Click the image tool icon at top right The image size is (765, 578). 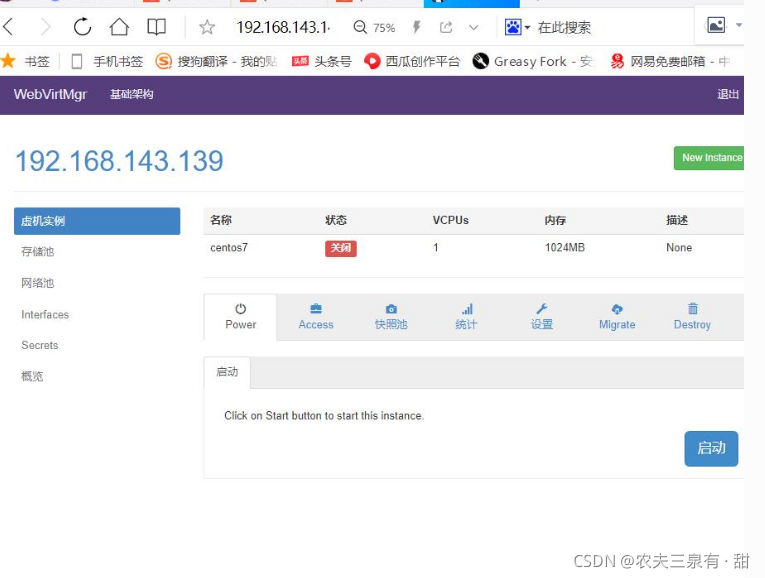click(716, 25)
